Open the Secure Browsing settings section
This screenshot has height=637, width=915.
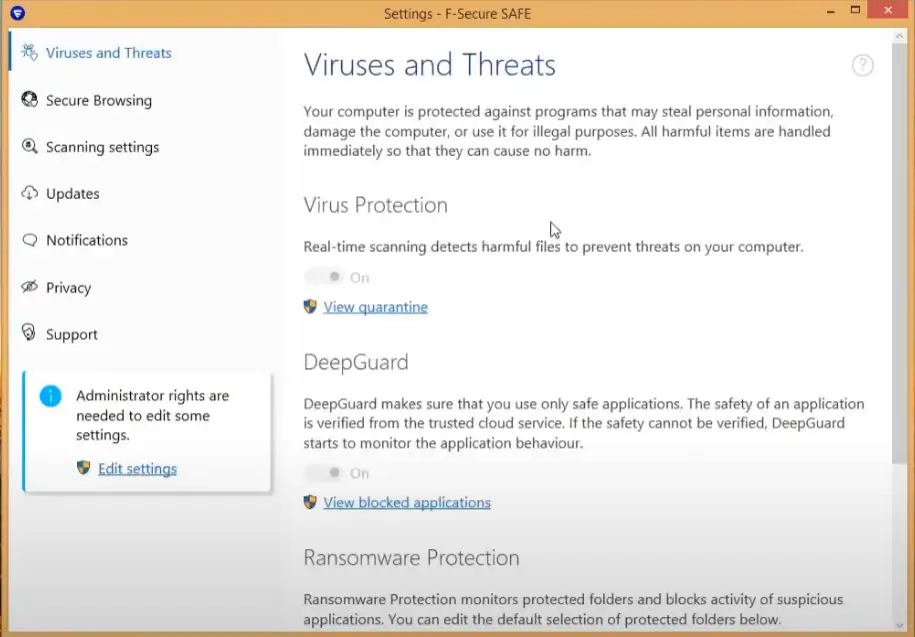coord(99,100)
